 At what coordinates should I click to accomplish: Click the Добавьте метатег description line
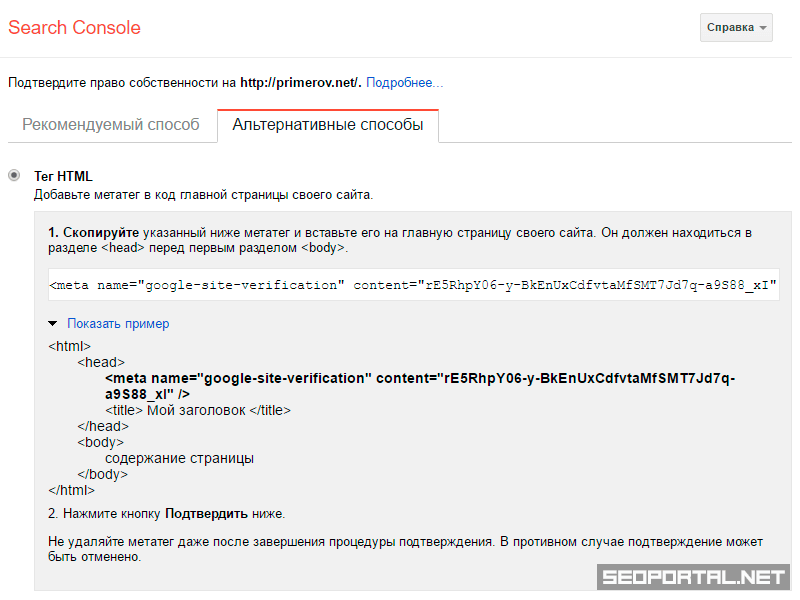click(204, 194)
